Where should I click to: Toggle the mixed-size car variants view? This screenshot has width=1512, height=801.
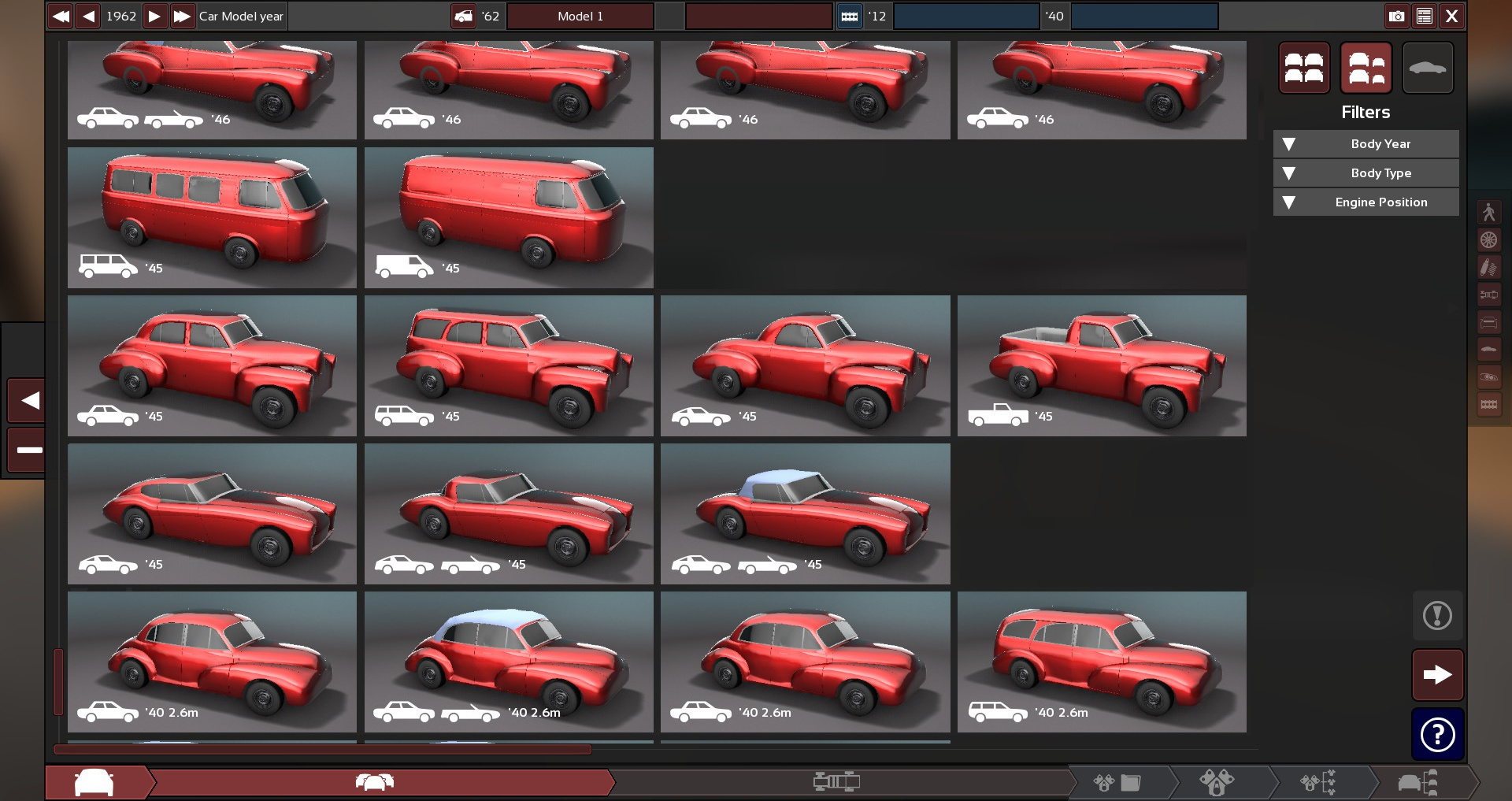1366,68
